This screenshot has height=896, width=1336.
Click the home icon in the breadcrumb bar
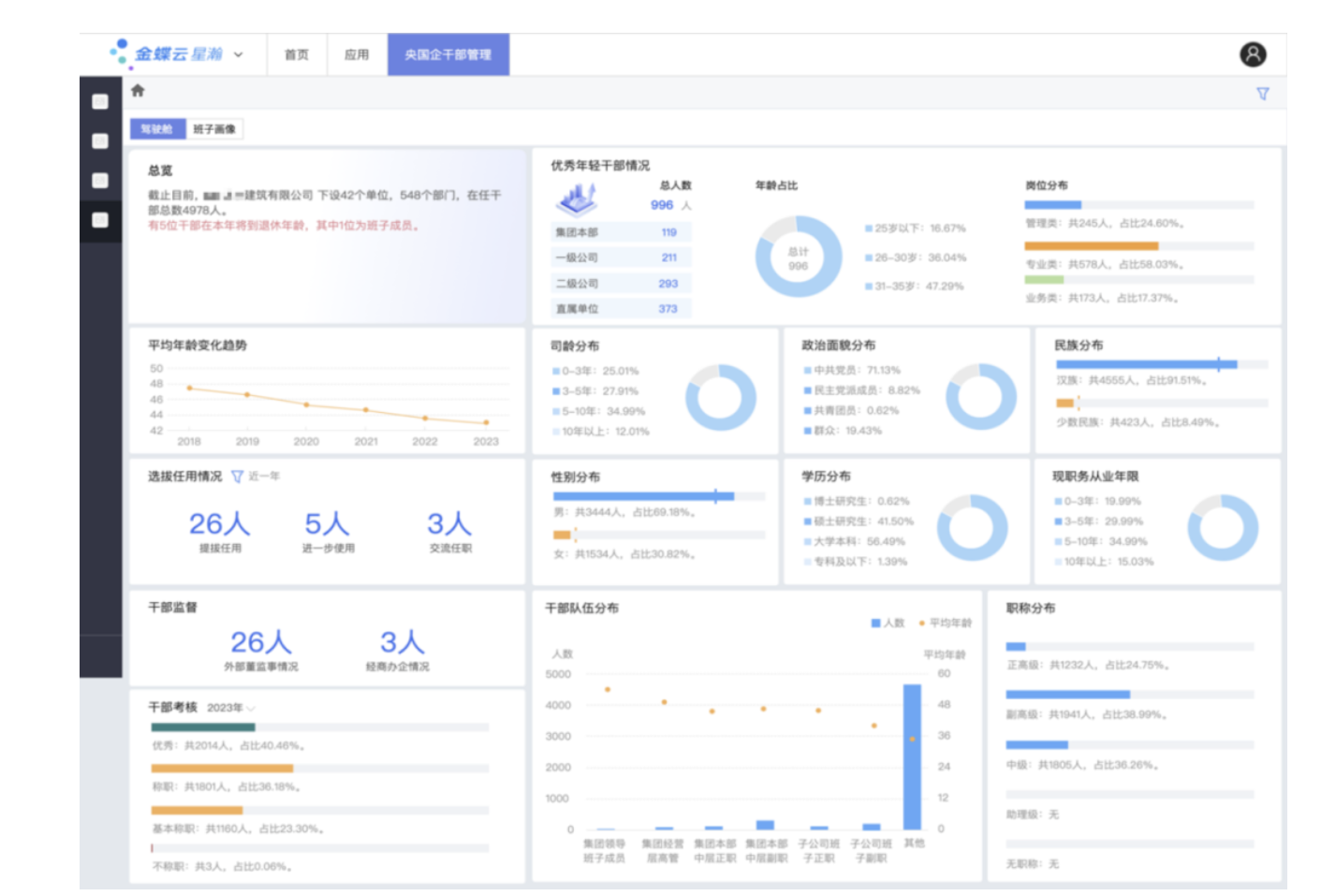pyautogui.click(x=138, y=91)
